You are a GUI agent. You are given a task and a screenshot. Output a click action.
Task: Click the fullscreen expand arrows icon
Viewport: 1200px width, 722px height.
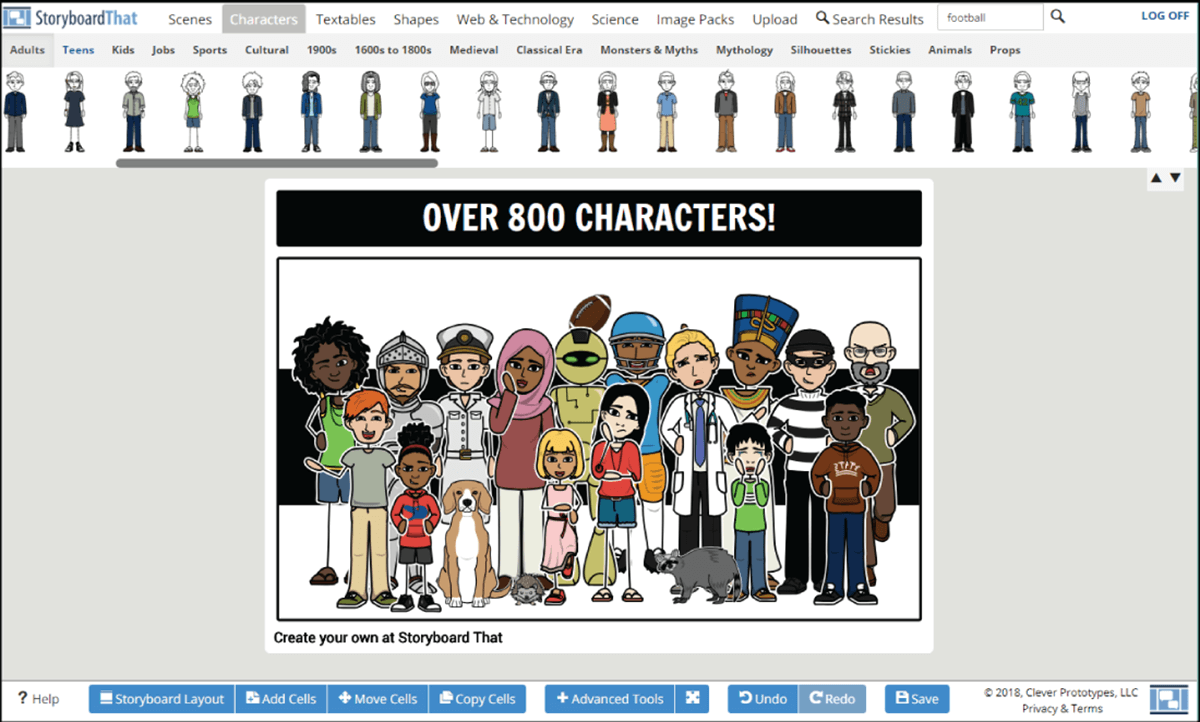point(692,699)
